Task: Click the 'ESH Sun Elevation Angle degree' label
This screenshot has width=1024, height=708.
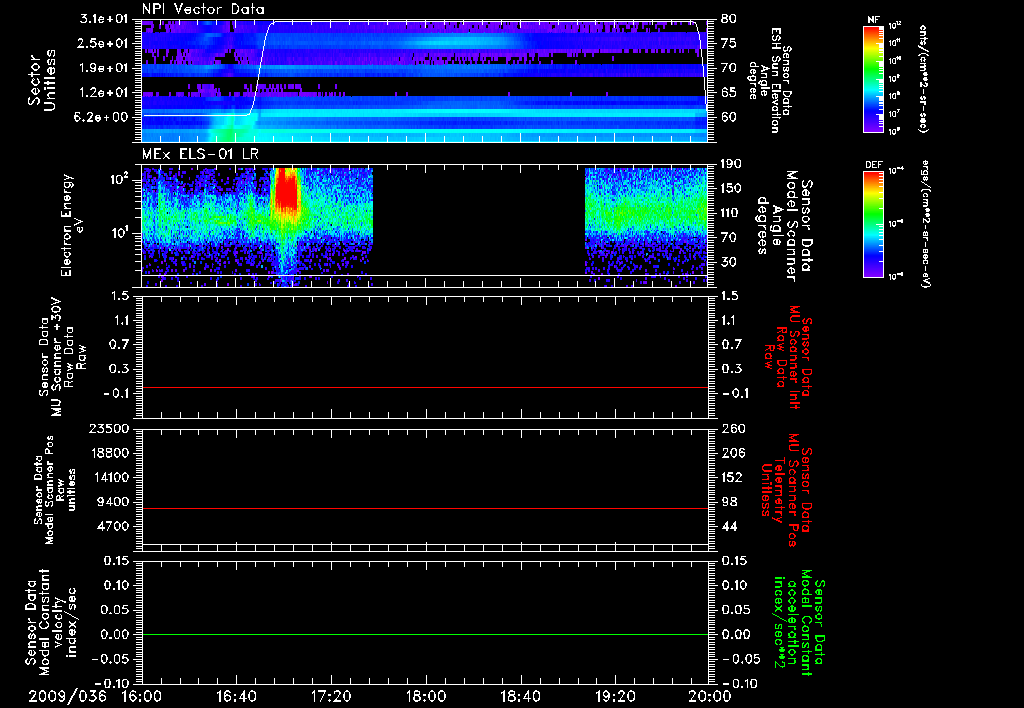Action: [x=771, y=81]
